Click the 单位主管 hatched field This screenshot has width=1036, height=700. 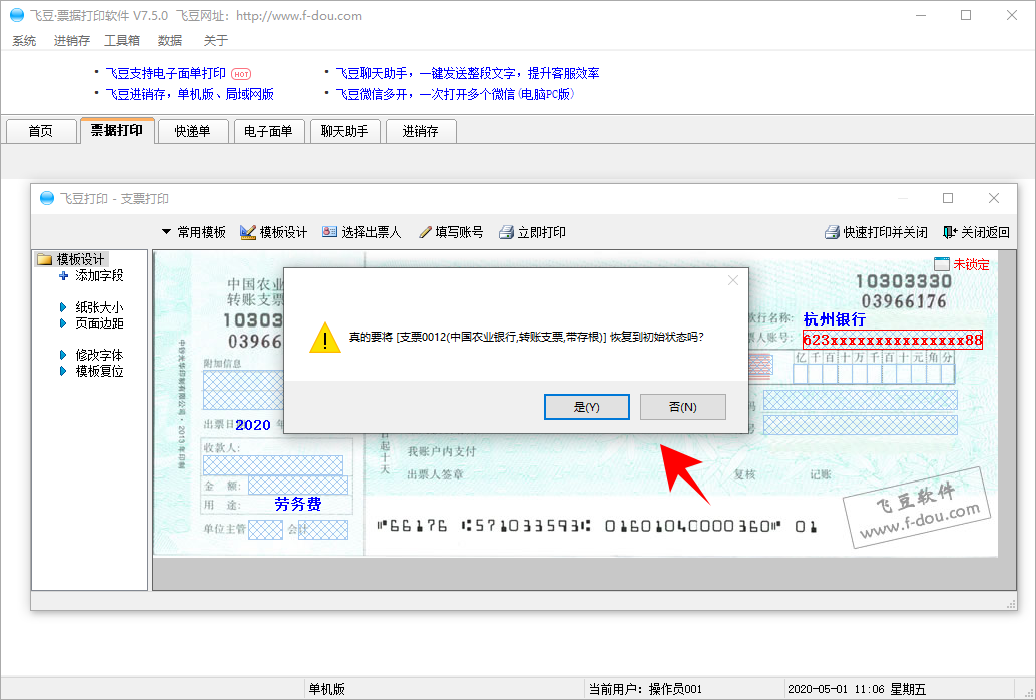click(266, 529)
